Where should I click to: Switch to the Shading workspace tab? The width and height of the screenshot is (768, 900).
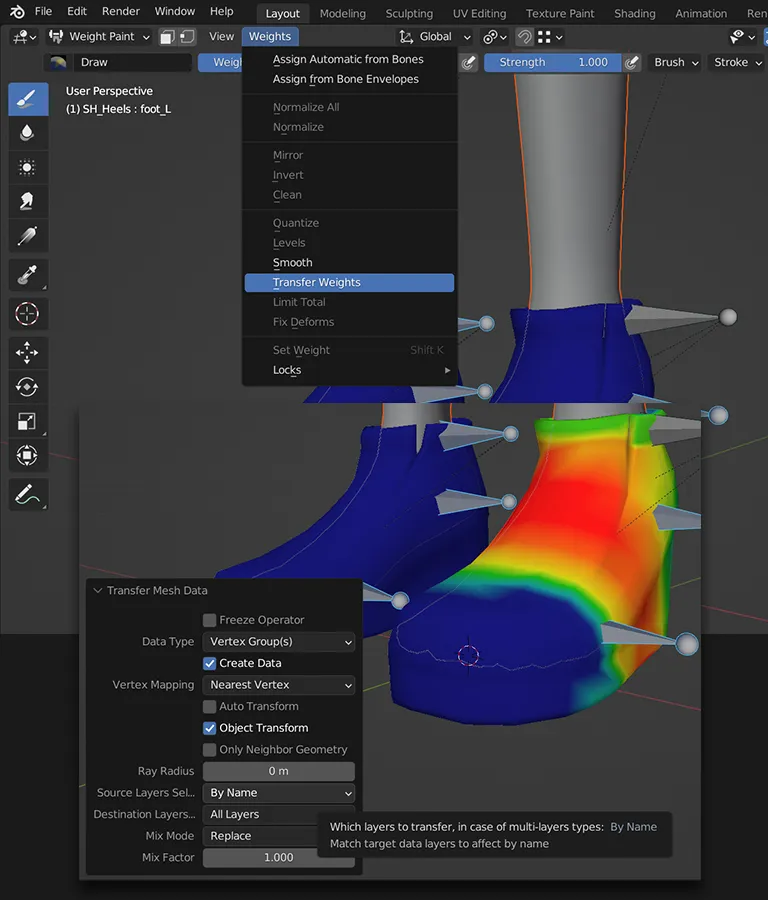[x=635, y=13]
